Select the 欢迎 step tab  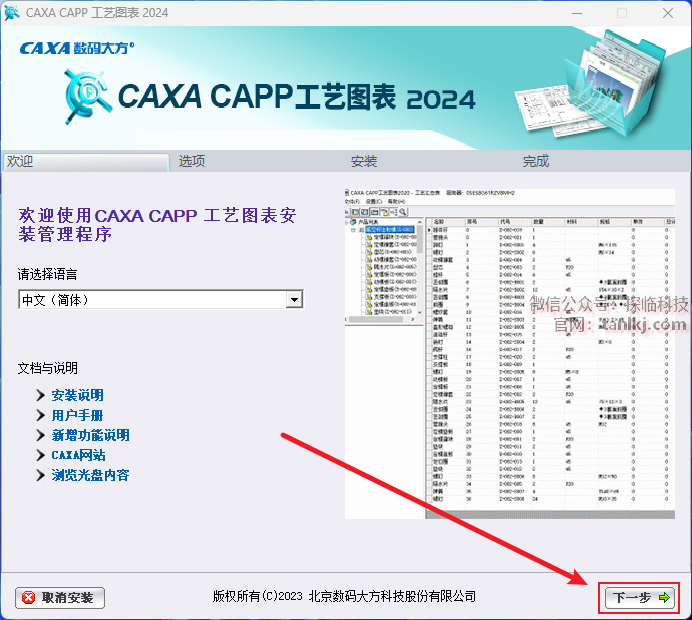(86, 162)
